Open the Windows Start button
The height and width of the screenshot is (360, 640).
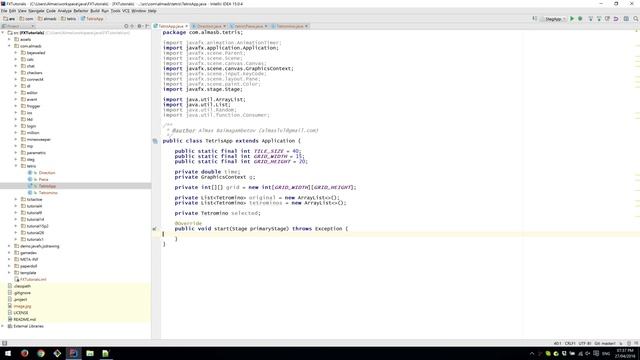8,353
